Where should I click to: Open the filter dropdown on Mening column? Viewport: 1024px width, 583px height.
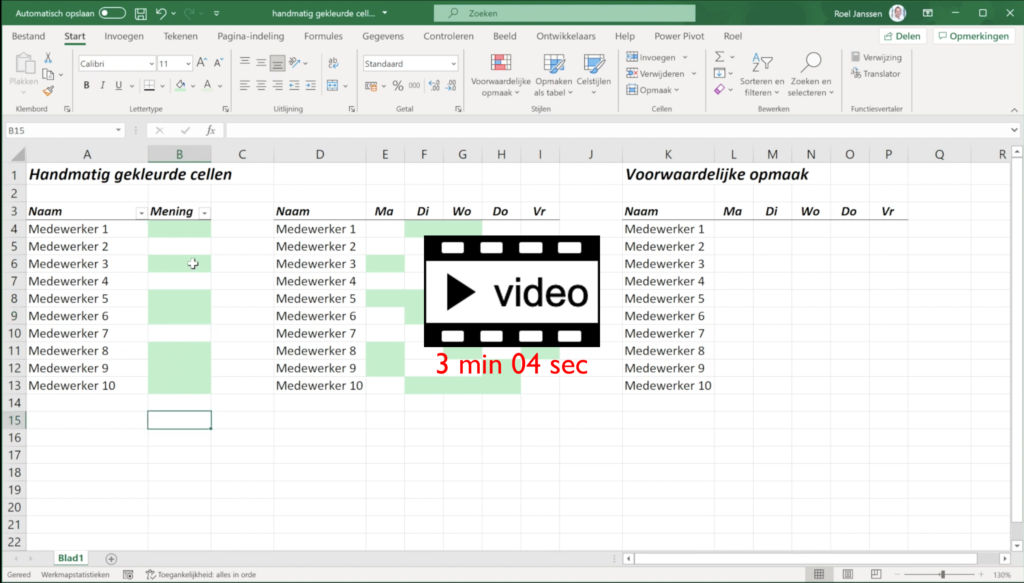pos(204,211)
